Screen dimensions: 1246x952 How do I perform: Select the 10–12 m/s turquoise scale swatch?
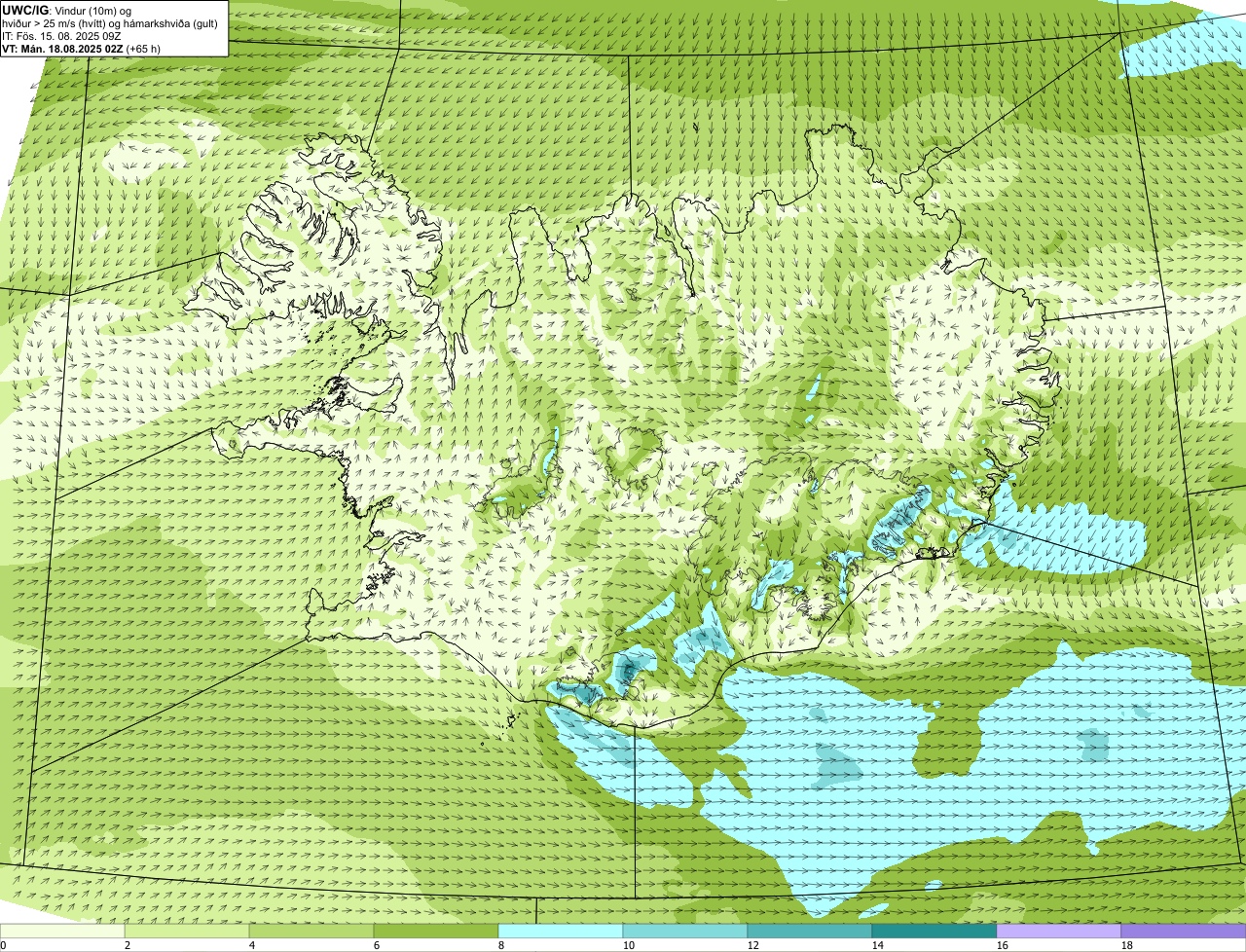click(685, 931)
